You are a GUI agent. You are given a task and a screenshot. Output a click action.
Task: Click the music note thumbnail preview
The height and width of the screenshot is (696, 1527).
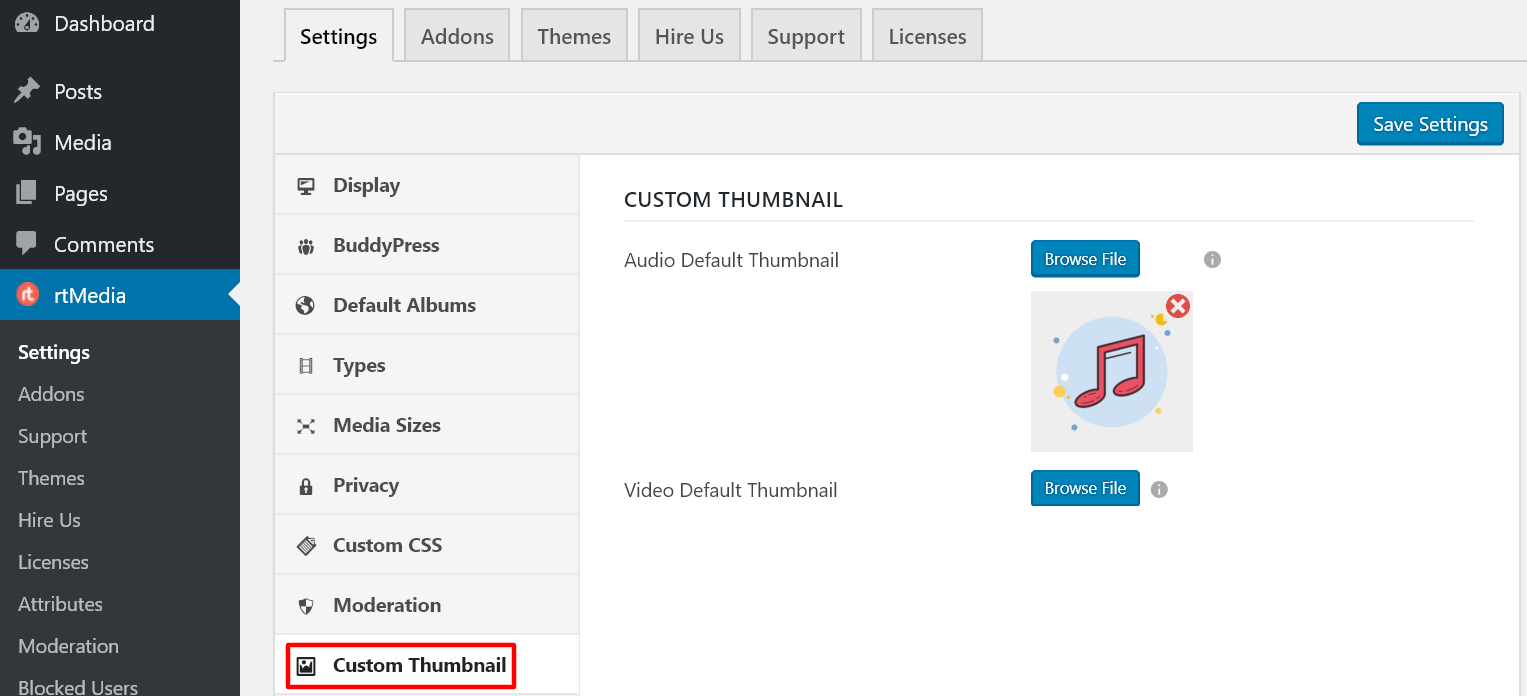(1111, 371)
